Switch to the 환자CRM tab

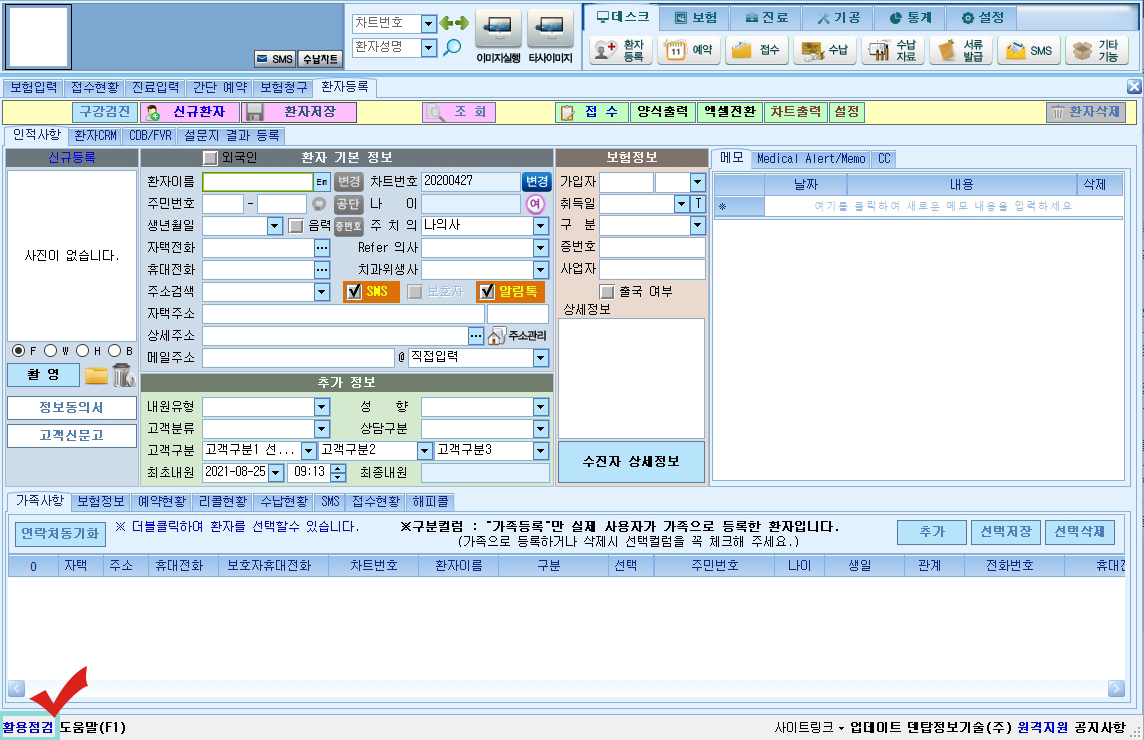pos(96,136)
